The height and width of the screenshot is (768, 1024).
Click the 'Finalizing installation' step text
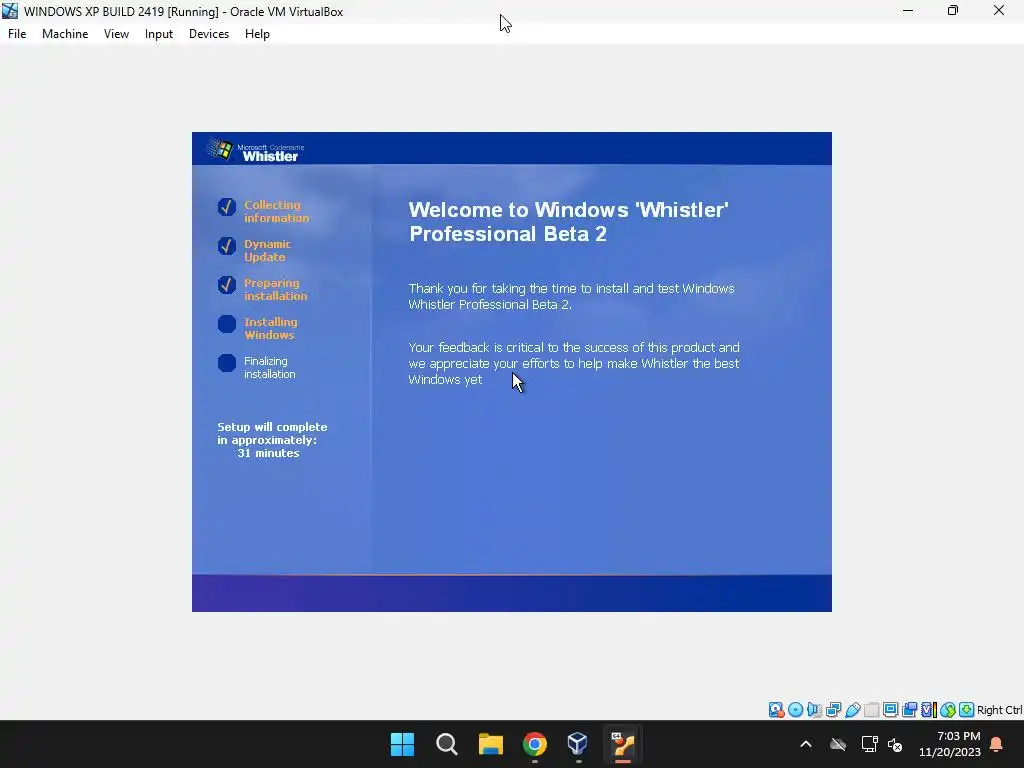point(269,368)
